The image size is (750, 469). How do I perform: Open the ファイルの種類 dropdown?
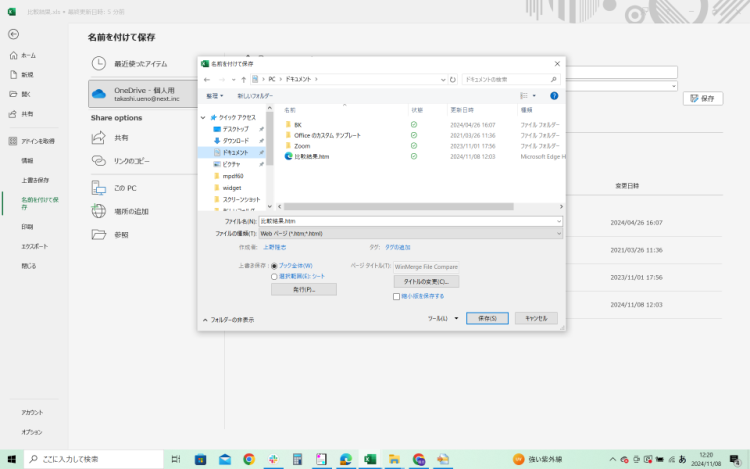point(410,233)
